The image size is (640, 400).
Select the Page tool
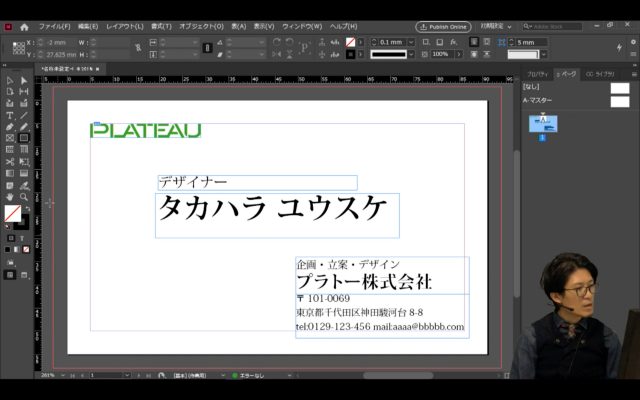coord(10,92)
